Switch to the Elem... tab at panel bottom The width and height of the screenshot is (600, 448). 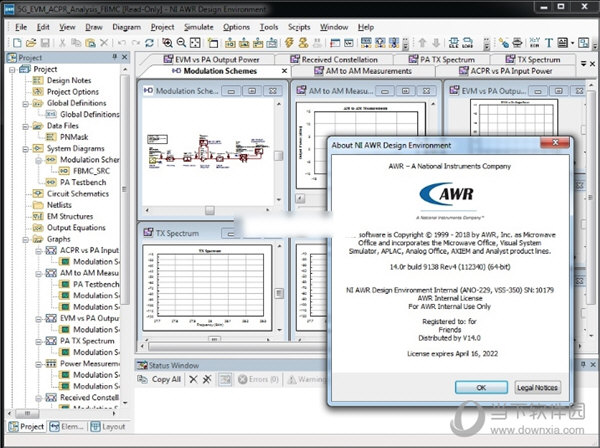click(67, 427)
